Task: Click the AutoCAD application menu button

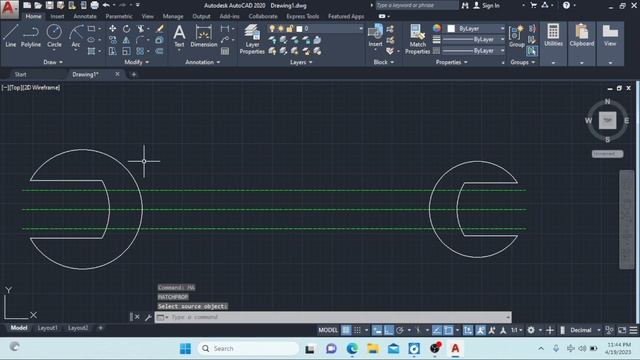Action: click(x=9, y=9)
